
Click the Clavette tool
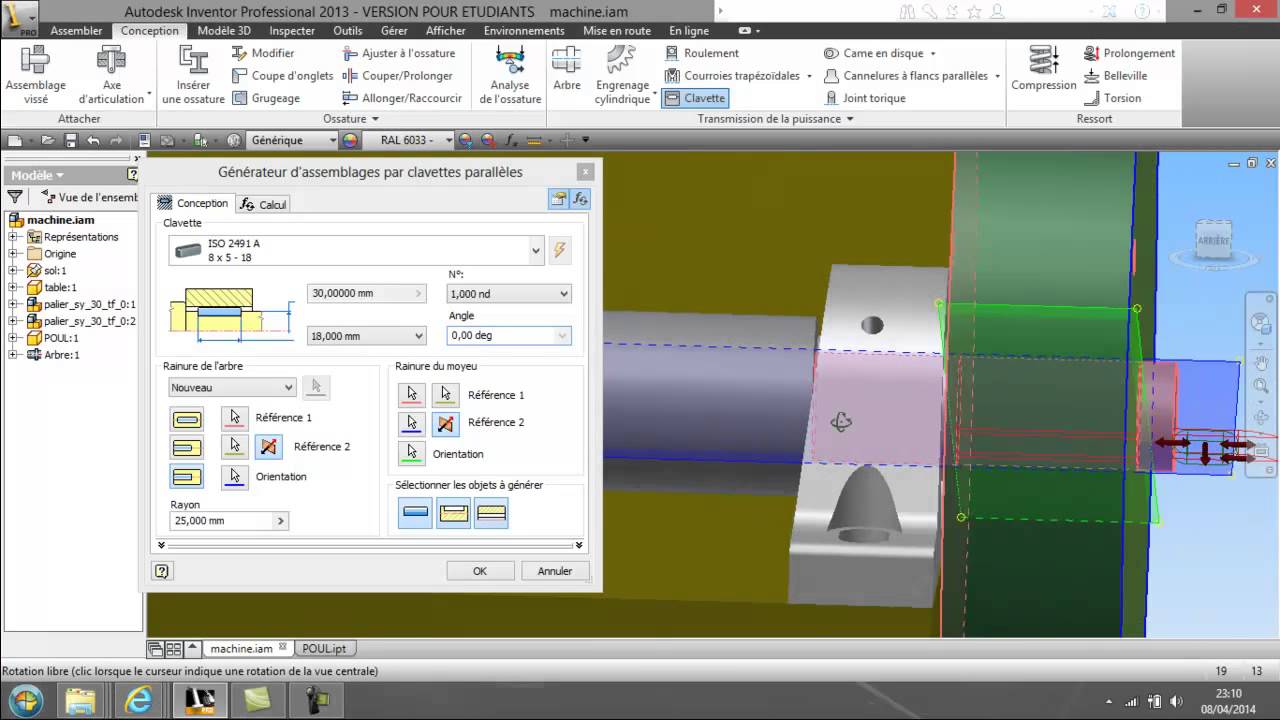click(694, 98)
